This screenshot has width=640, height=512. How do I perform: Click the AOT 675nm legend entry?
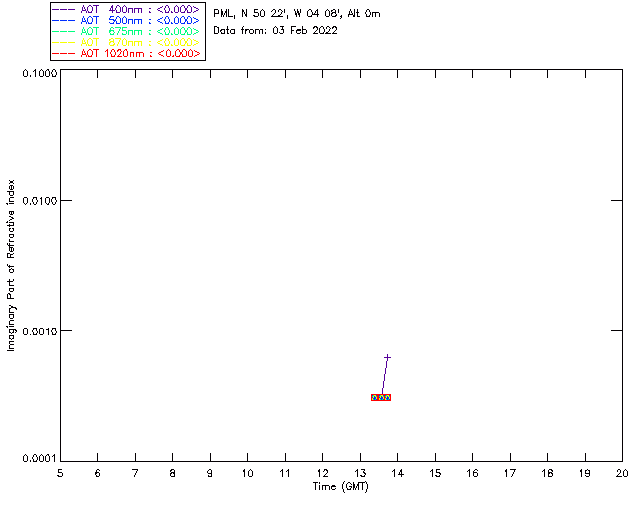point(126,31)
